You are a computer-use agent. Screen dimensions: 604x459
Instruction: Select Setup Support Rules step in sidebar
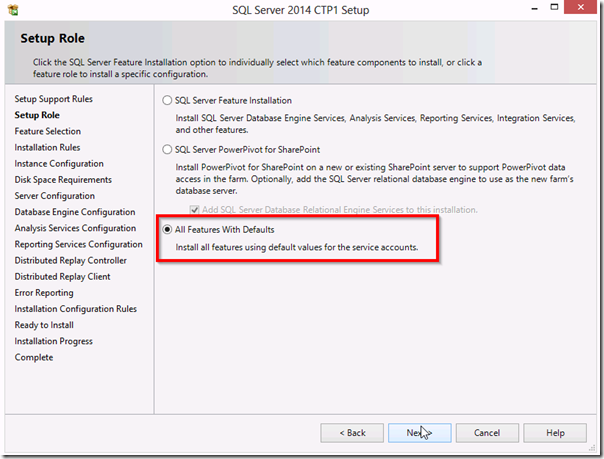(54, 99)
